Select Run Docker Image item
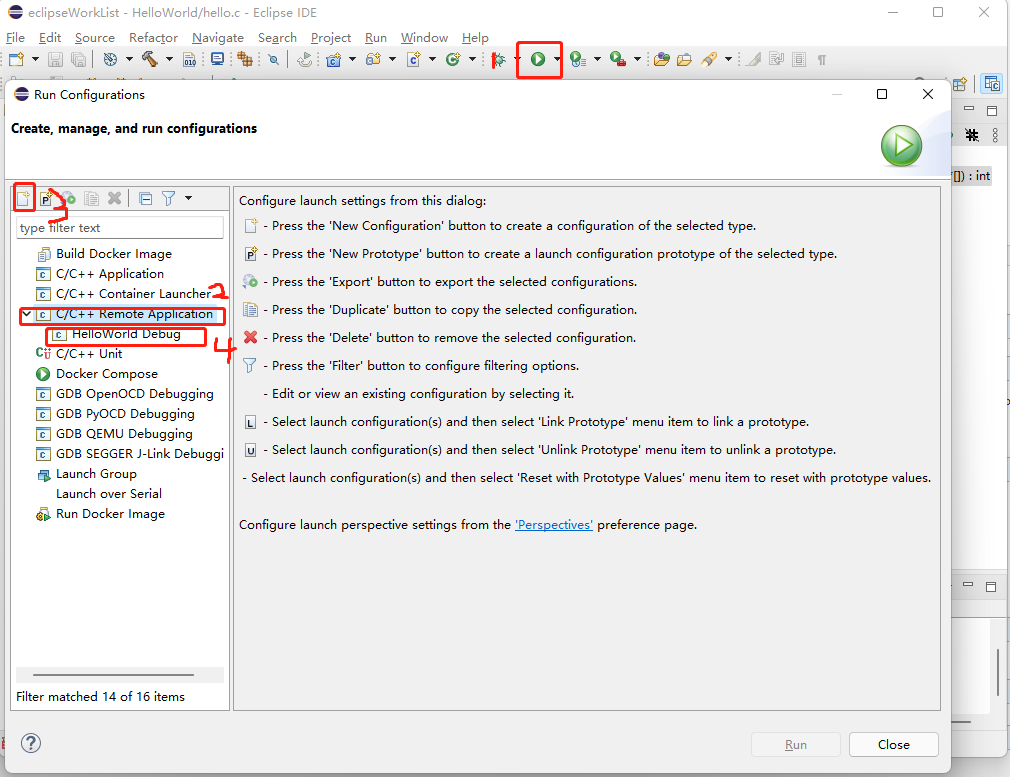The image size is (1010, 777). pyautogui.click(x=110, y=513)
